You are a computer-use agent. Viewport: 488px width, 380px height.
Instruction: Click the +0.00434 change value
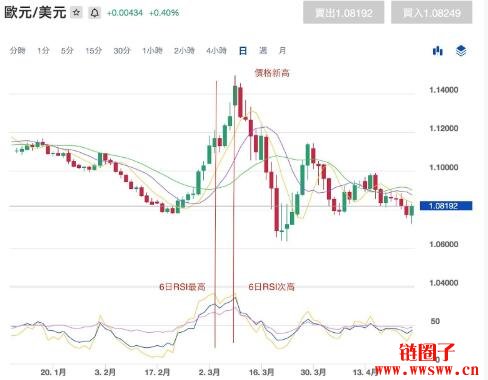125,13
